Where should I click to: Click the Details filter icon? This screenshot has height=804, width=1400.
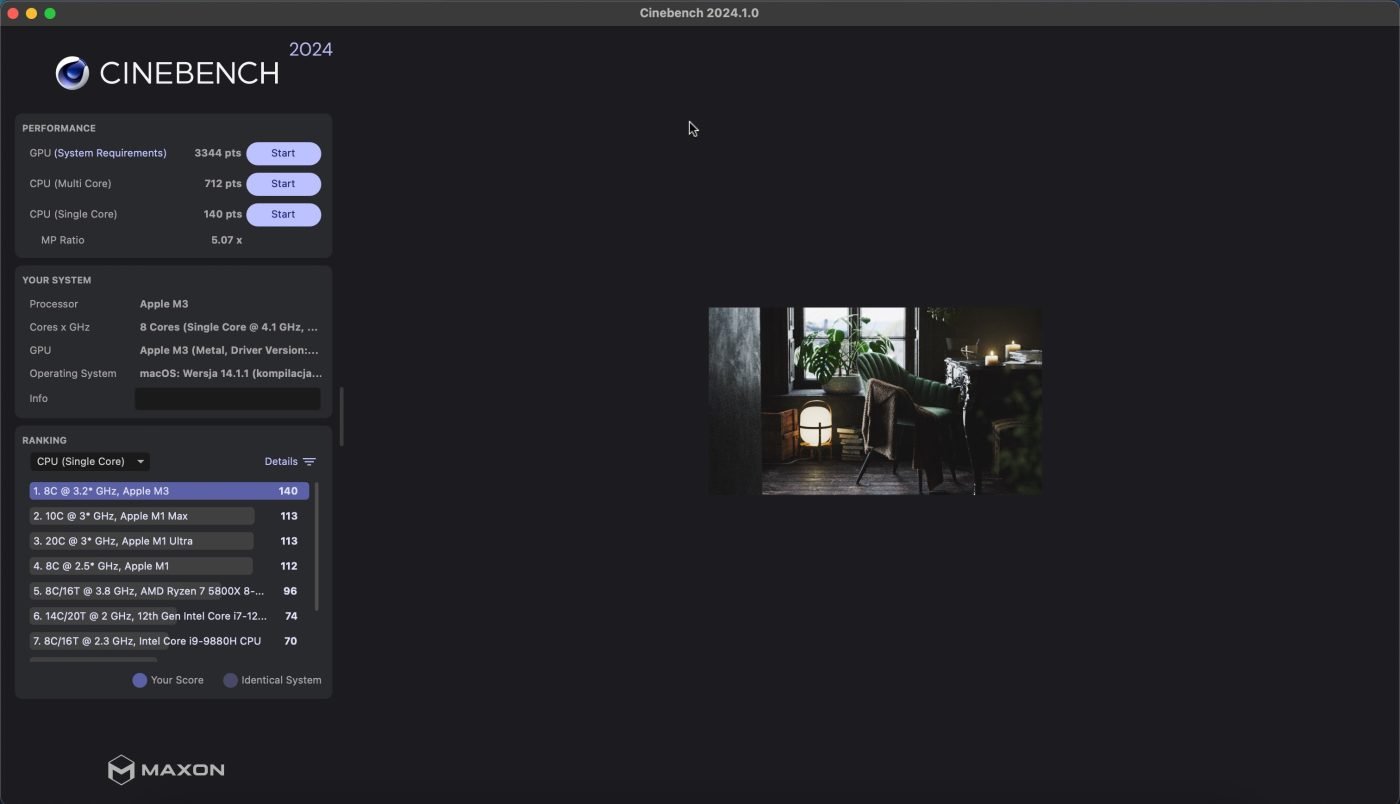309,462
